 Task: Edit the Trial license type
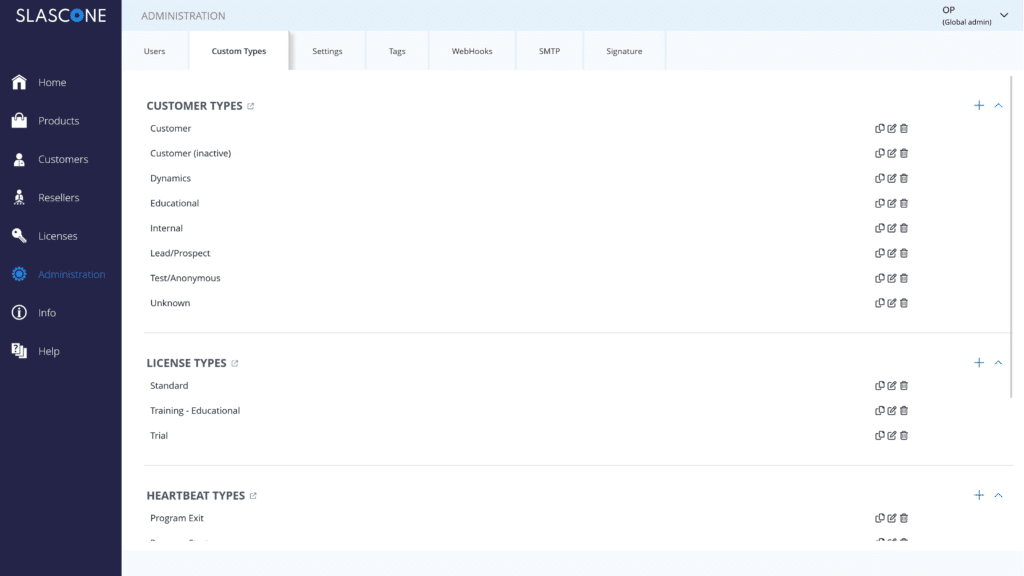pyautogui.click(x=892, y=436)
